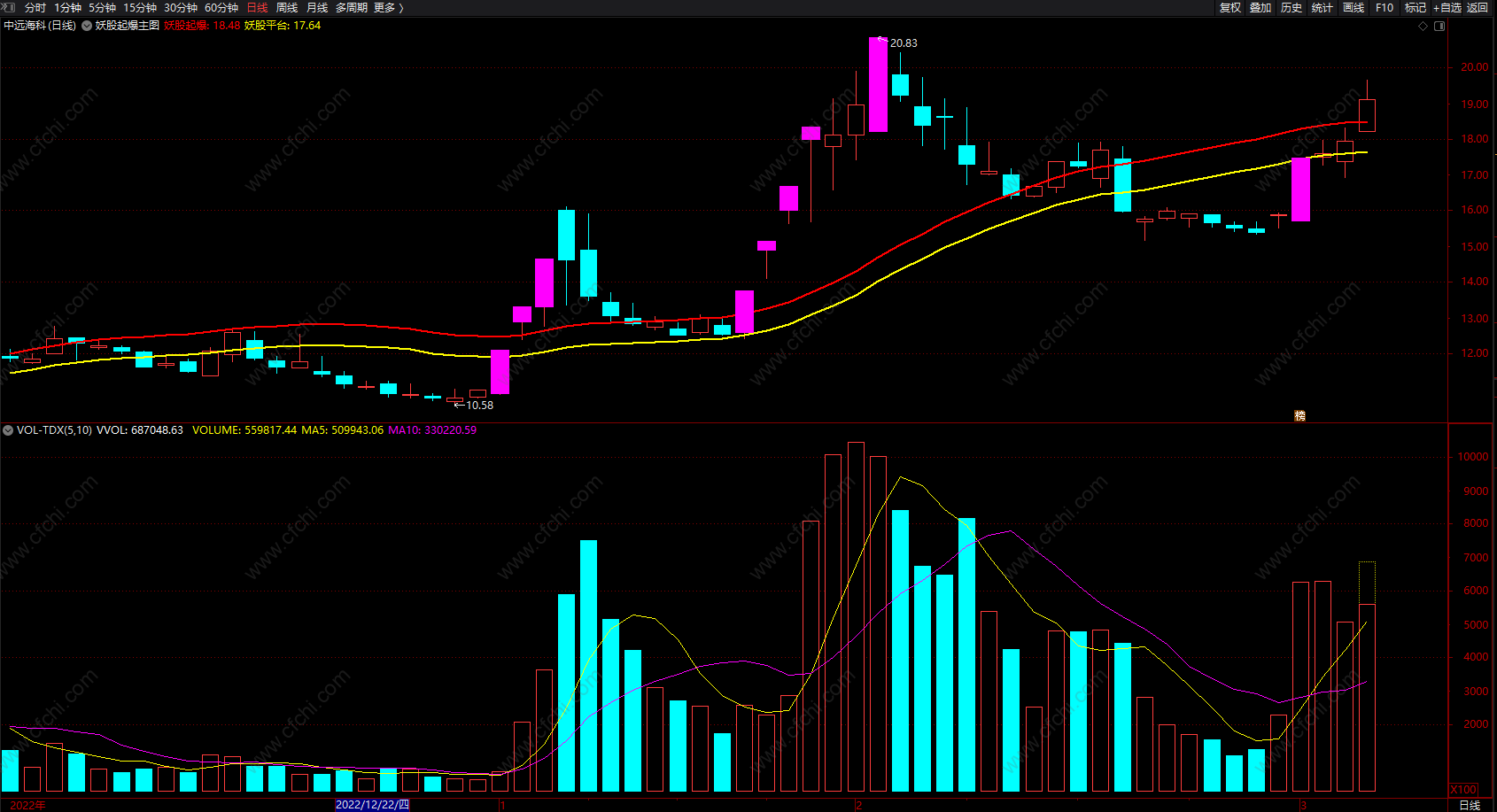Click the 2022/12/22 date marker on timeline
Image resolution: width=1497 pixels, height=812 pixels.
[372, 804]
